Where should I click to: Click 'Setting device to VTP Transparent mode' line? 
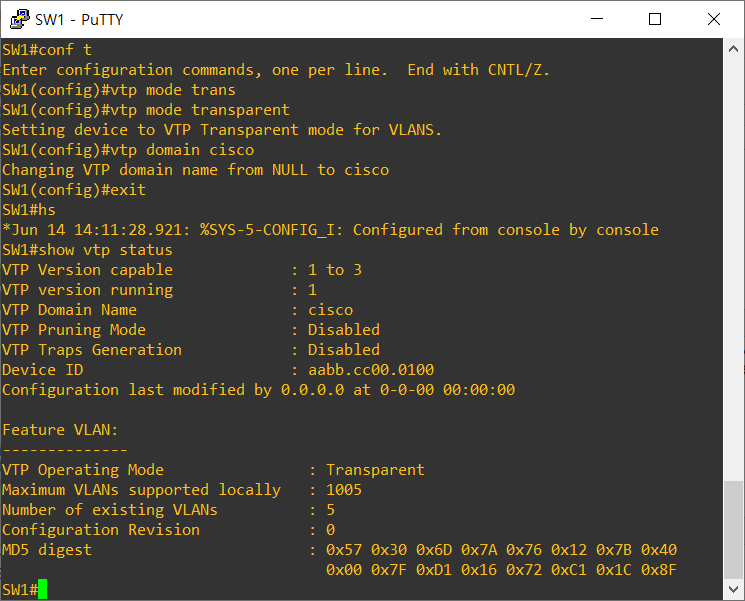click(x=222, y=130)
